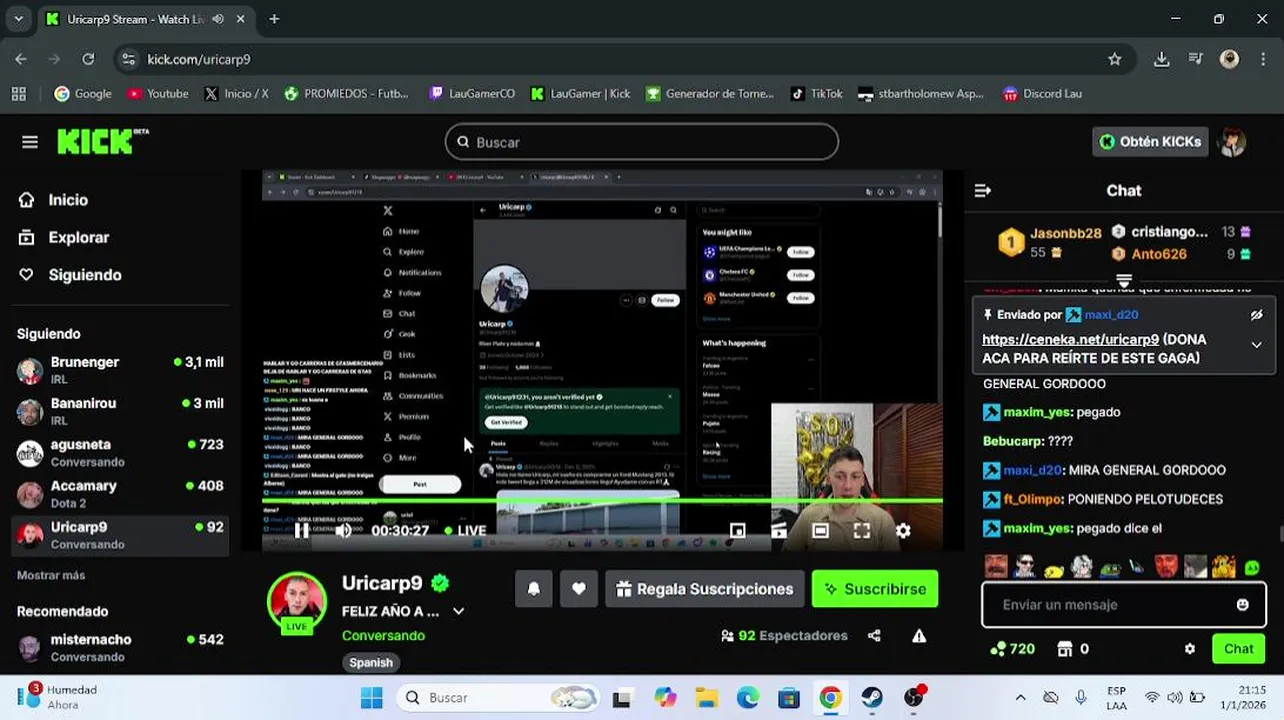Open the KICKs balance 720 icon
The height and width of the screenshot is (720, 1284).
tap(1012, 649)
